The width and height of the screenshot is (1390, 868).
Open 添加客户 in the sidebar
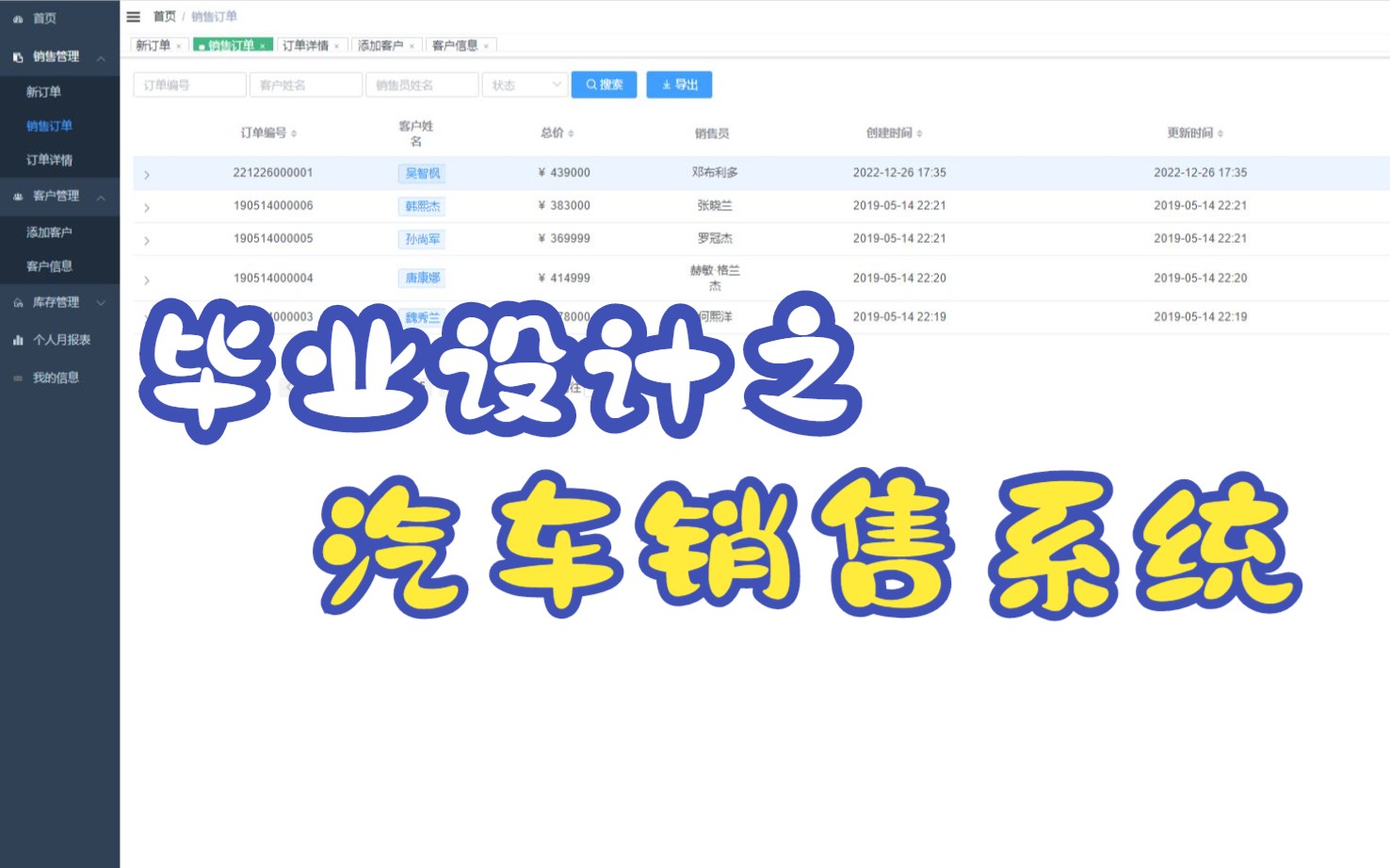point(49,233)
